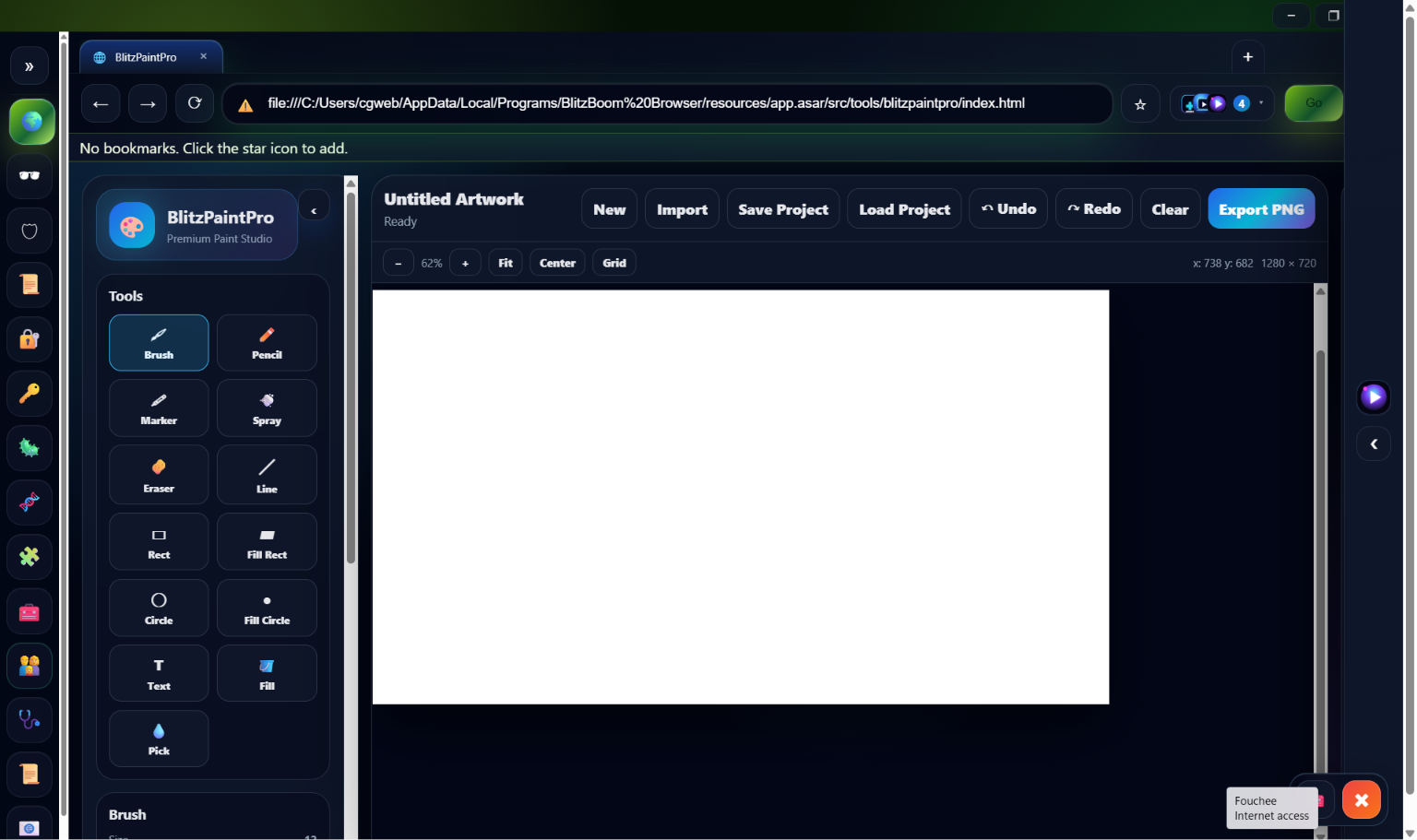1417x840 pixels.
Task: Select the Line tool
Action: [267, 475]
